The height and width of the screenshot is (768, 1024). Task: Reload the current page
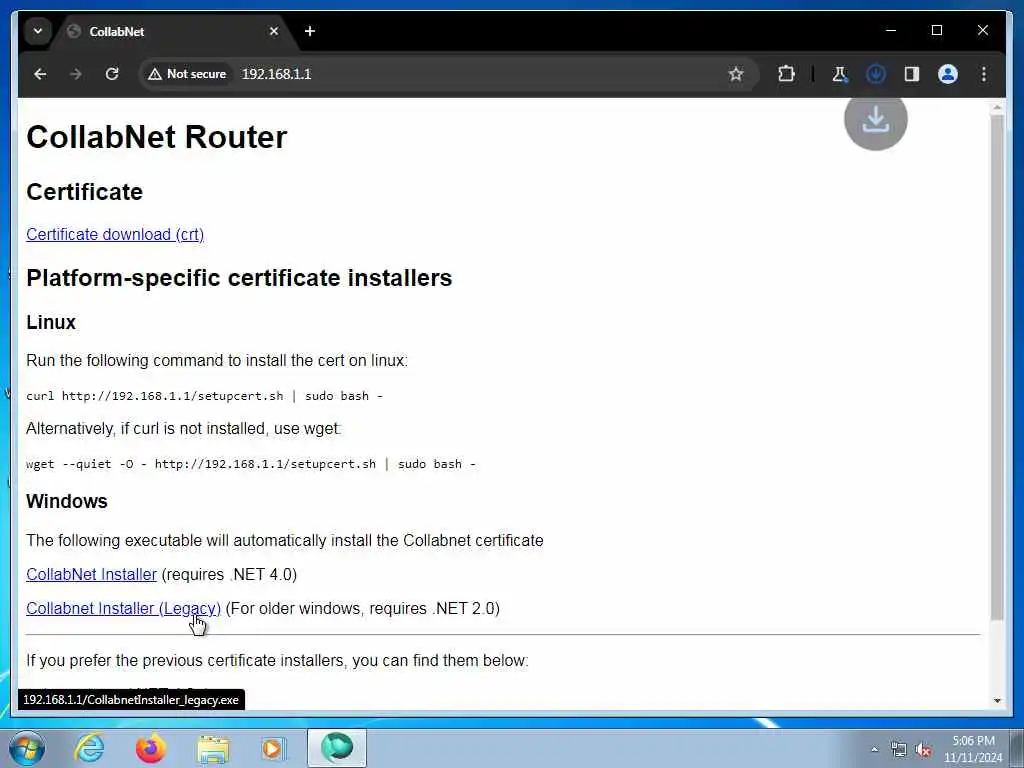[112, 74]
